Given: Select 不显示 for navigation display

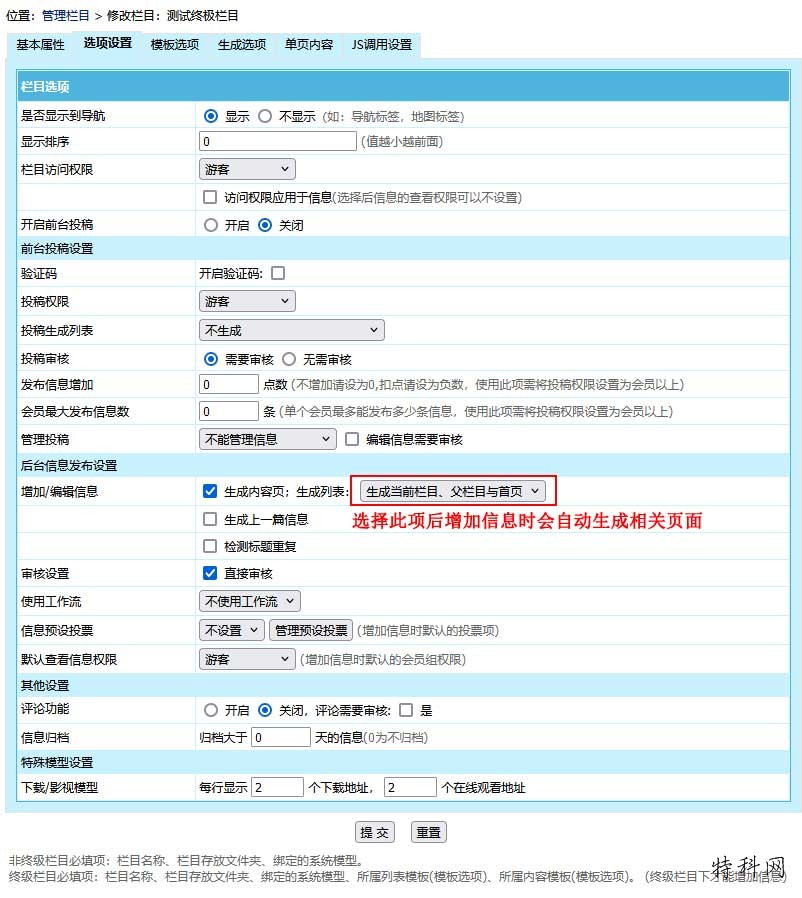Looking at the screenshot, I should point(265,116).
